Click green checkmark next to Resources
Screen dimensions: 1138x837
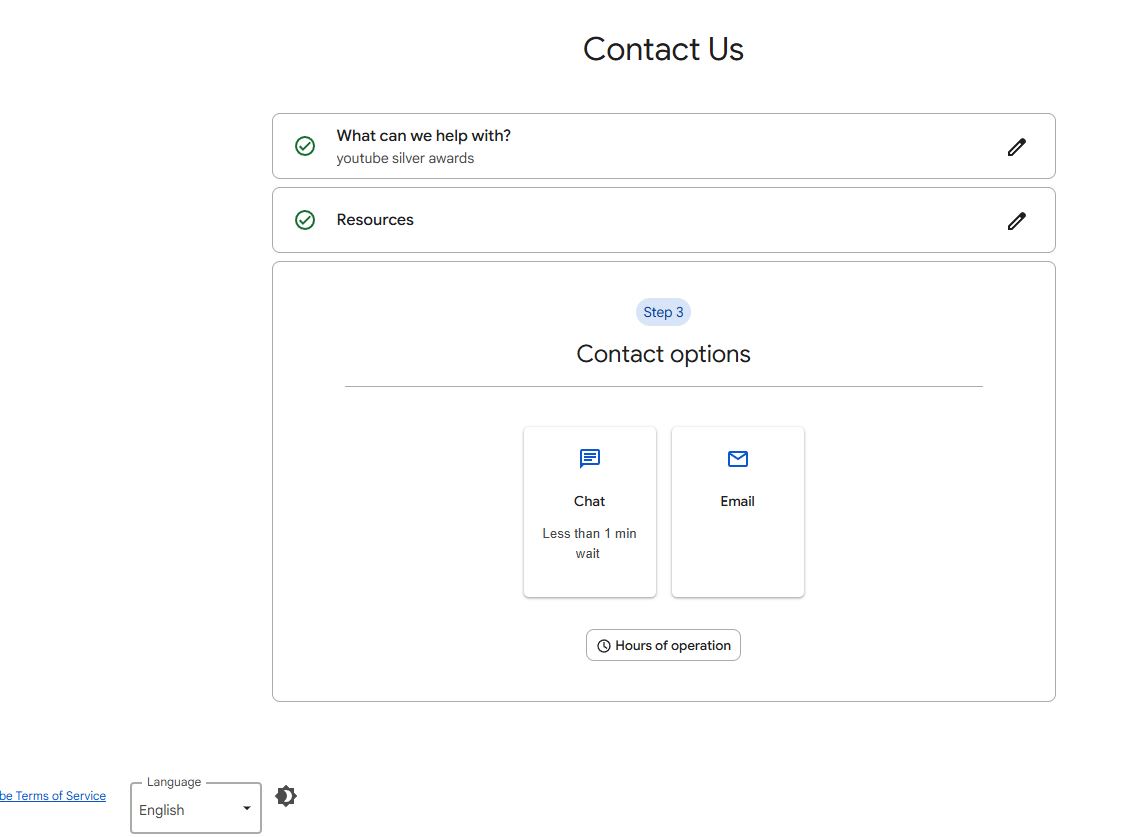pos(305,220)
